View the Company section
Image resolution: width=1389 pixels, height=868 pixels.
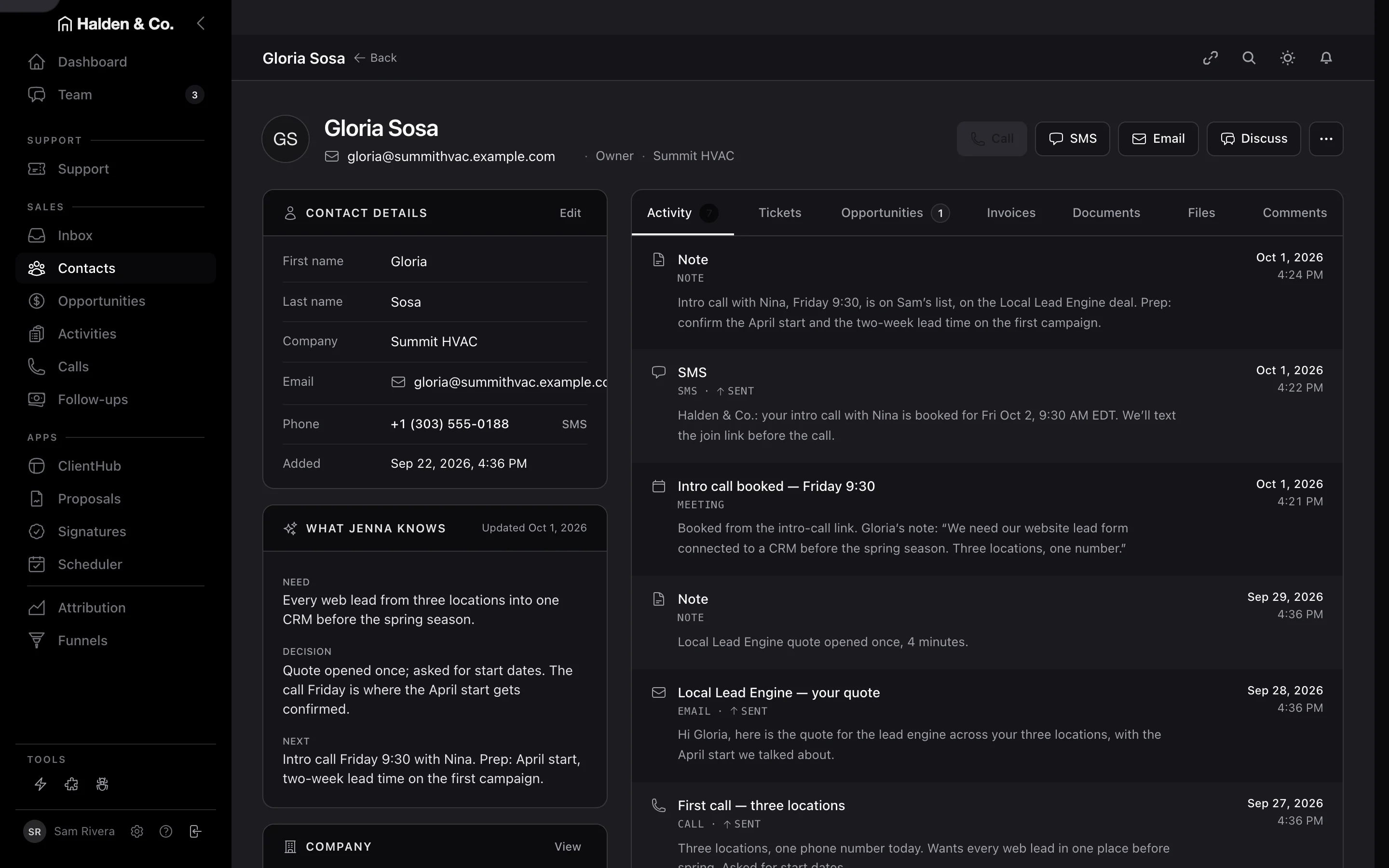coord(568,847)
